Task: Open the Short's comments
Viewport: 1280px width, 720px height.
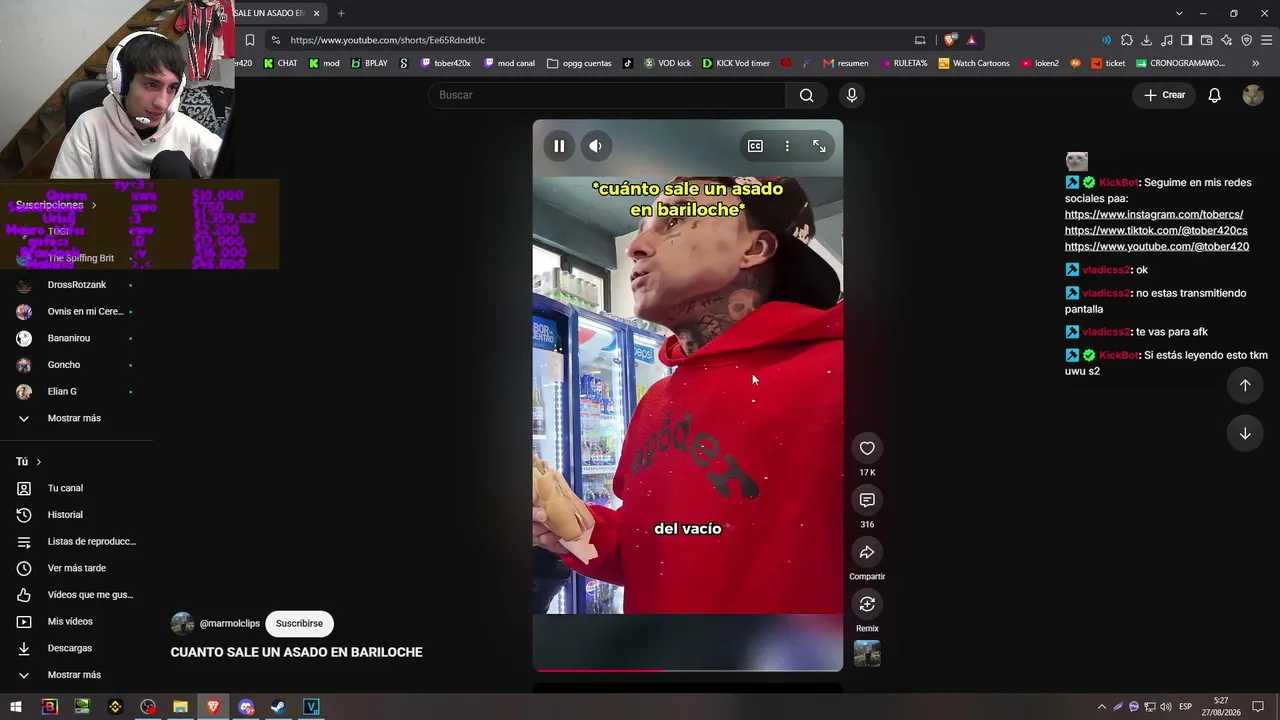Action: coord(867,500)
